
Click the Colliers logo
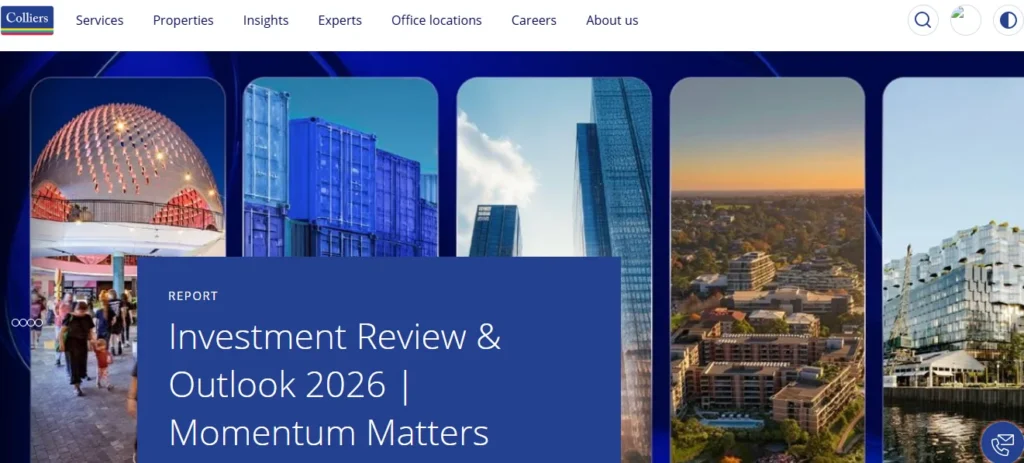coord(27,20)
